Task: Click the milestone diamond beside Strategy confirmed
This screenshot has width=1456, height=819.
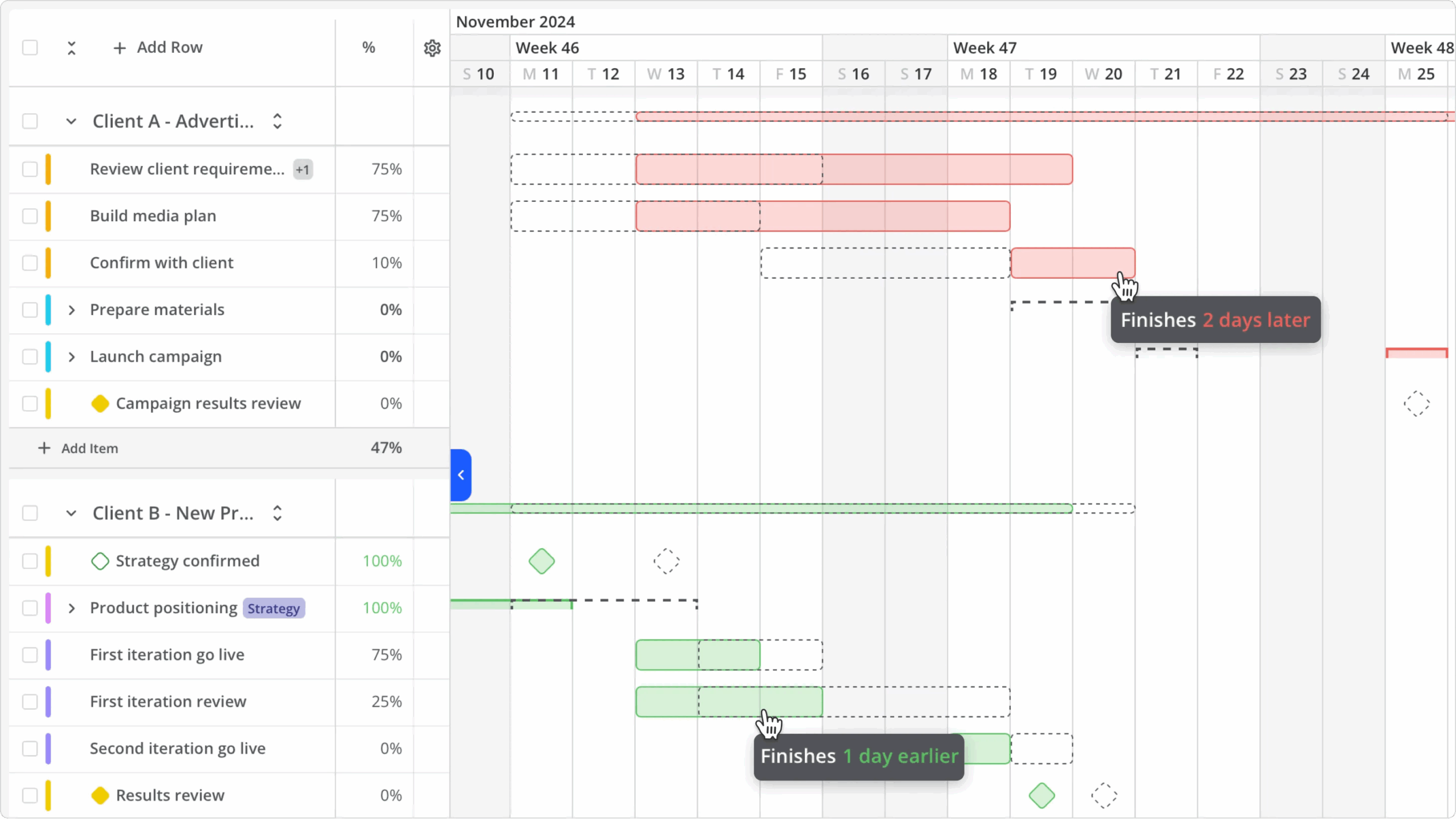Action: pyautogui.click(x=100, y=561)
